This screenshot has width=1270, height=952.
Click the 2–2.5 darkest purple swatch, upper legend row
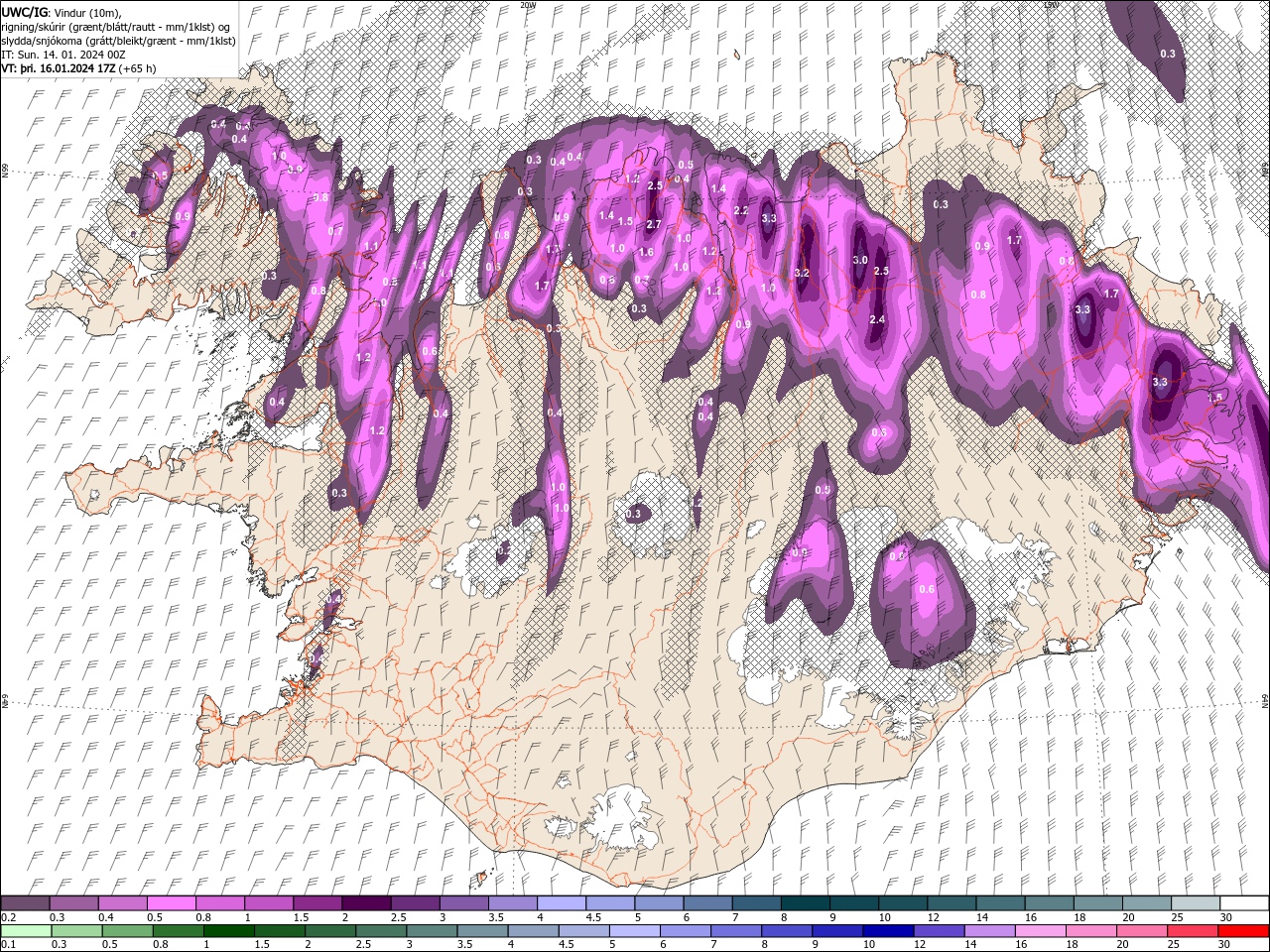[x=366, y=902]
